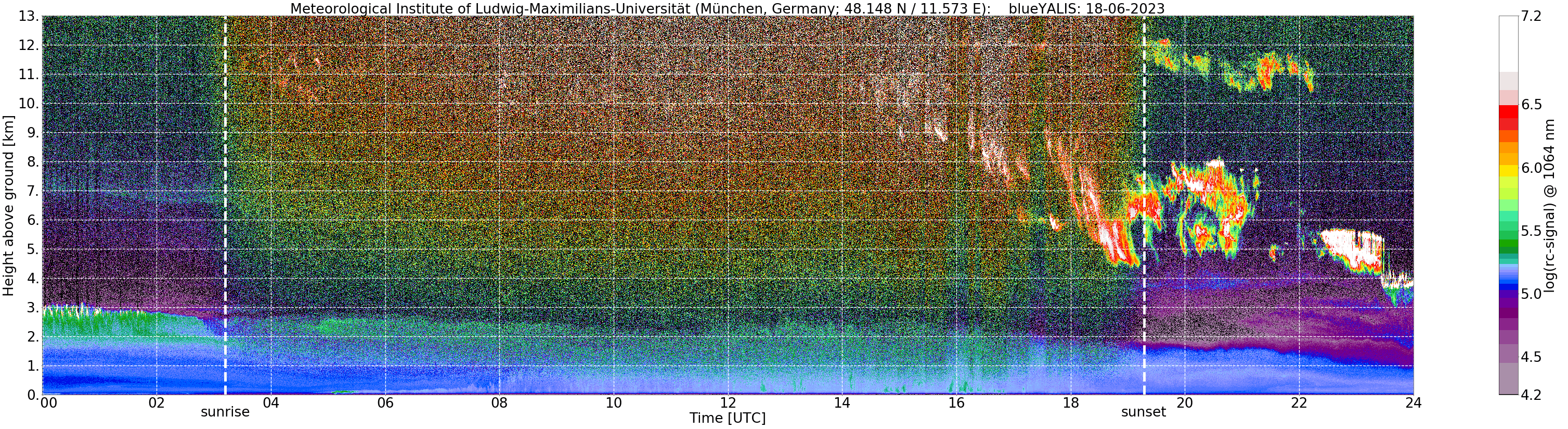Click the 'Height above ground [km]' axis label

click(x=8, y=205)
